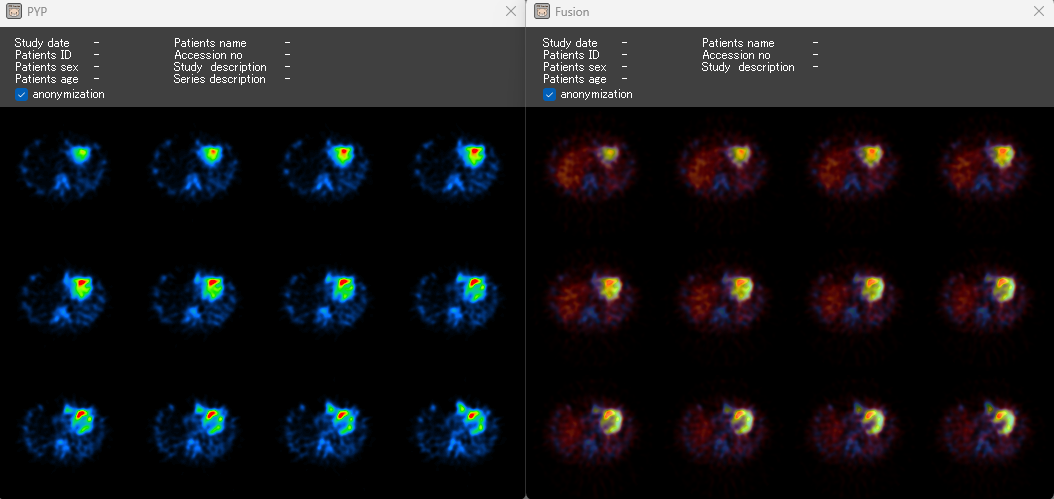The width and height of the screenshot is (1054, 499).
Task: Select third Fusion slice in bottom row
Action: 852,430
